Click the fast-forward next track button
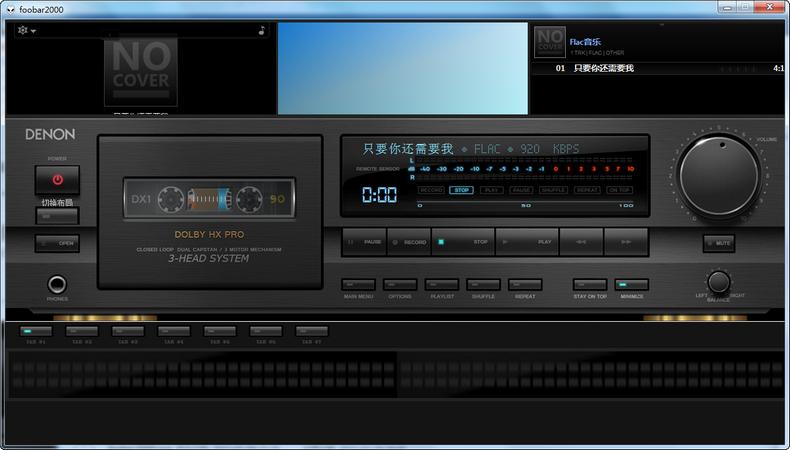790x450 pixels. (x=626, y=242)
